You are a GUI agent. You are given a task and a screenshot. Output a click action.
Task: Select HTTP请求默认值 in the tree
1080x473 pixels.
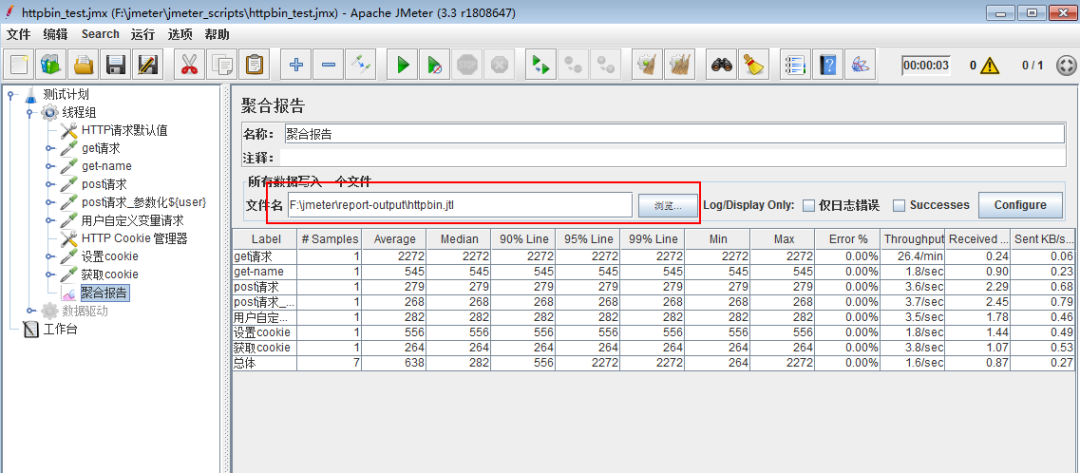[124, 130]
